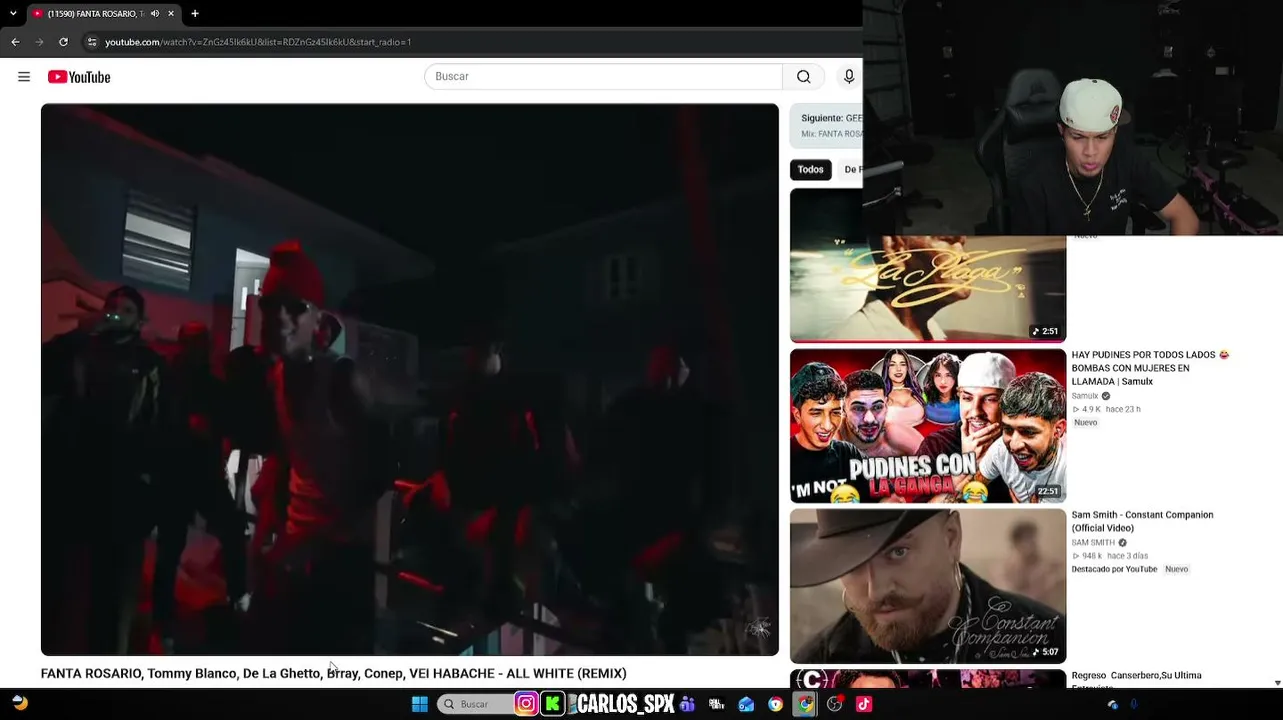Click the browser address bar URL
Image resolution: width=1283 pixels, height=720 pixels.
[258, 42]
